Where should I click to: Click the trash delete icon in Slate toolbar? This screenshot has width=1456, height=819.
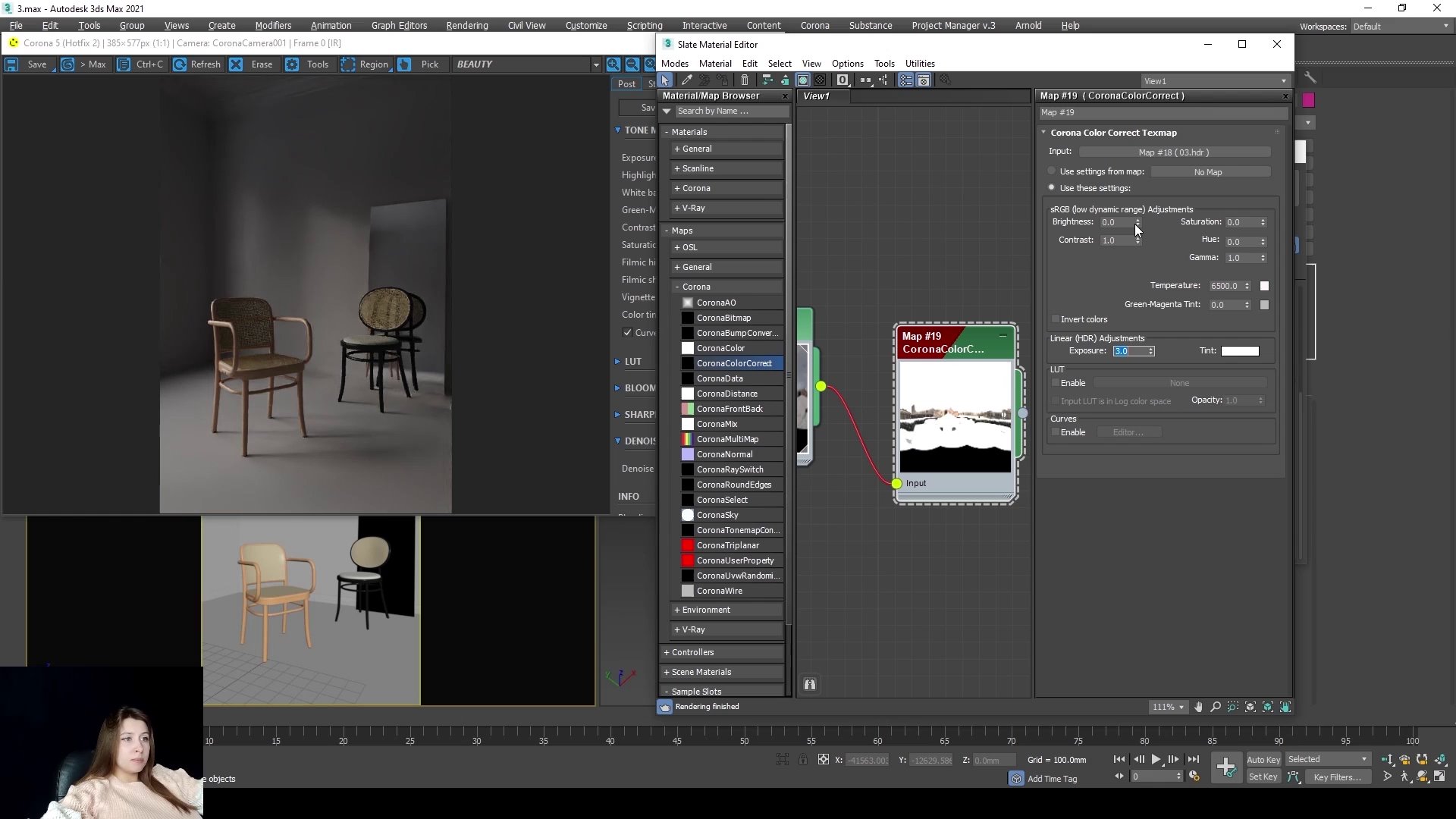pos(745,80)
